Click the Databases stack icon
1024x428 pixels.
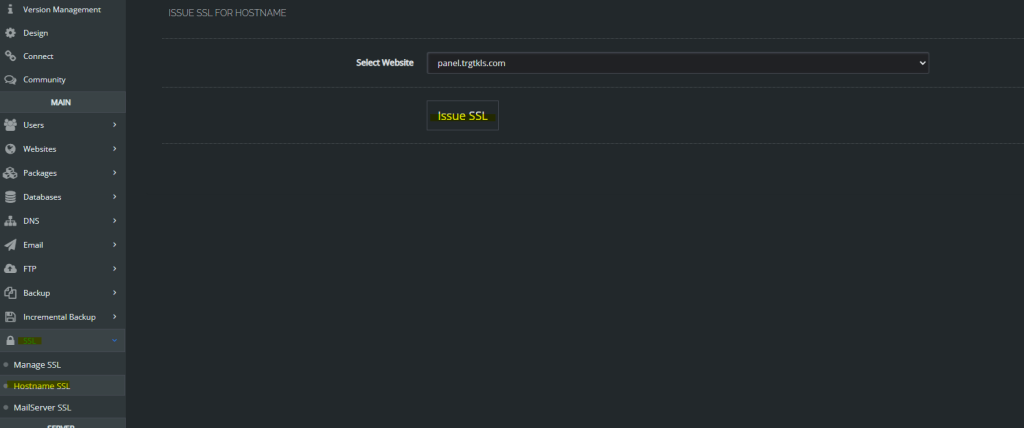10,197
